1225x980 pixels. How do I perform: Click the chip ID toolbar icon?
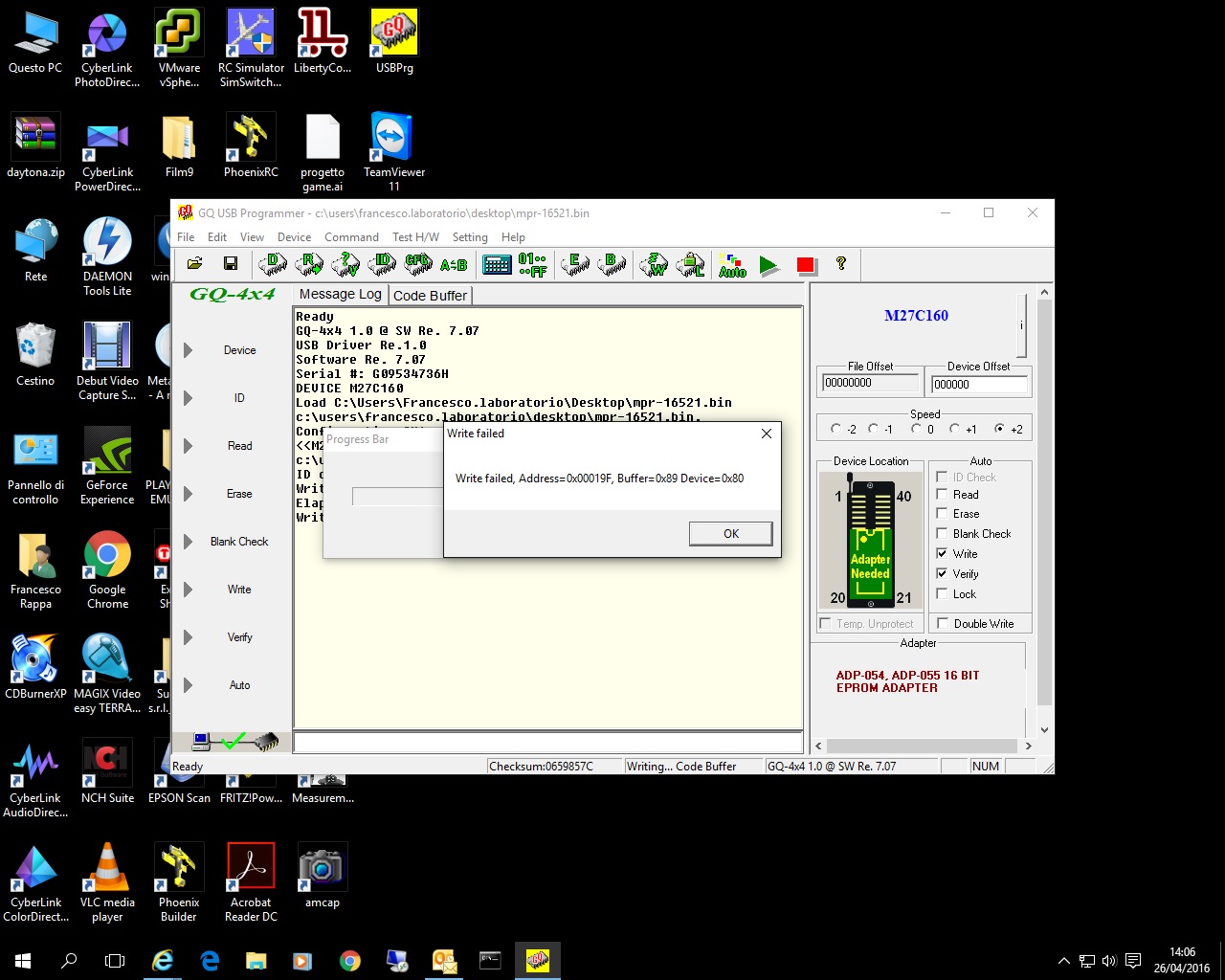click(383, 264)
